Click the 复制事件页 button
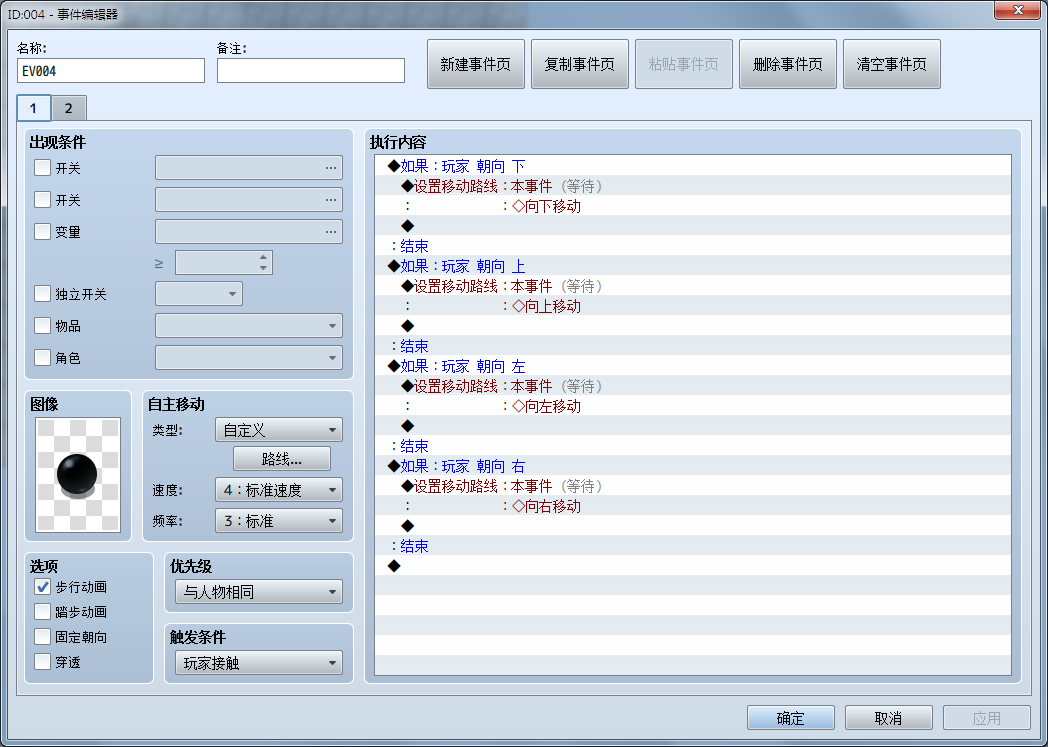This screenshot has height=747, width=1048. click(x=579, y=64)
